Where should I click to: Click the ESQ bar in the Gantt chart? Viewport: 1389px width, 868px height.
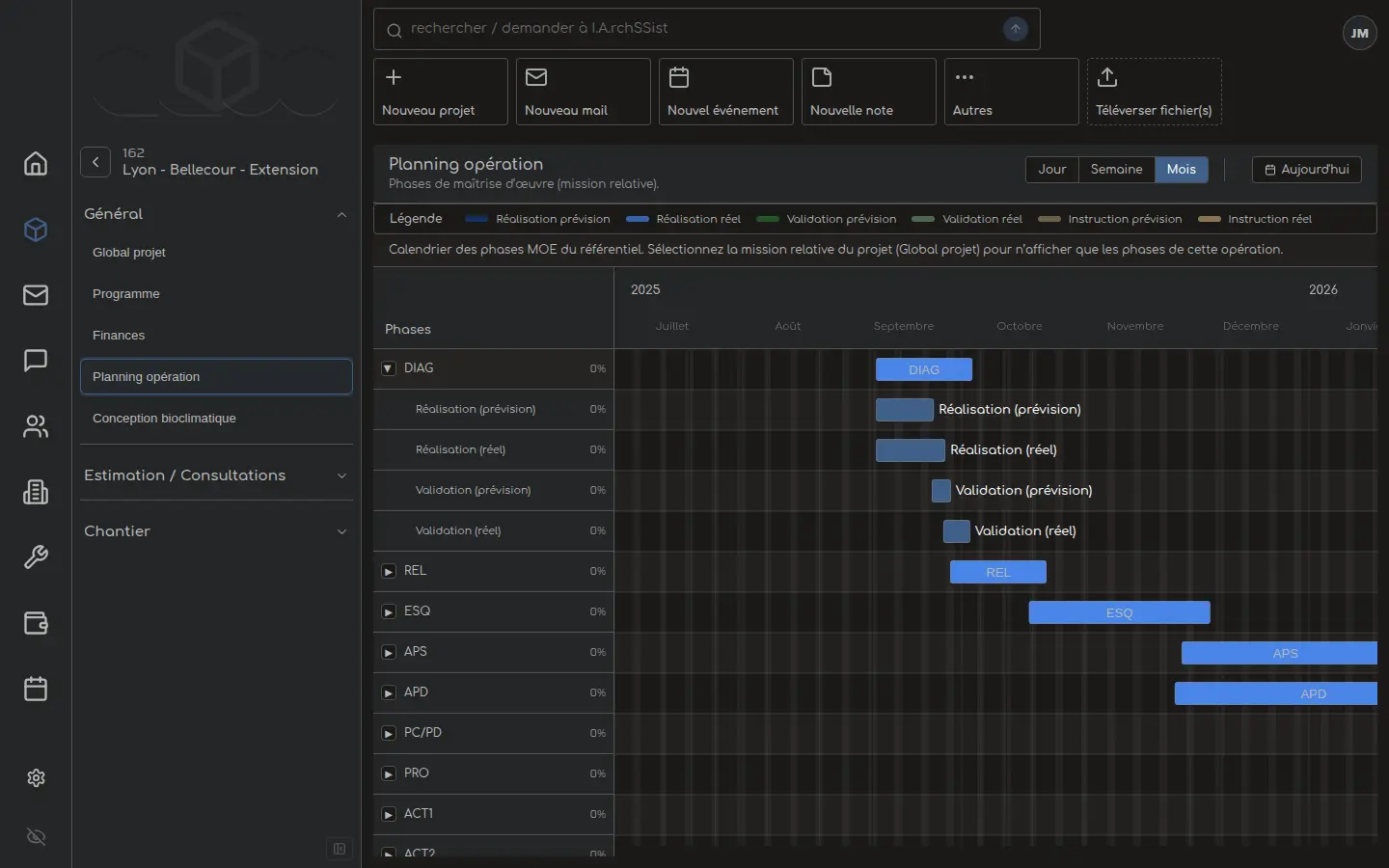[1119, 612]
